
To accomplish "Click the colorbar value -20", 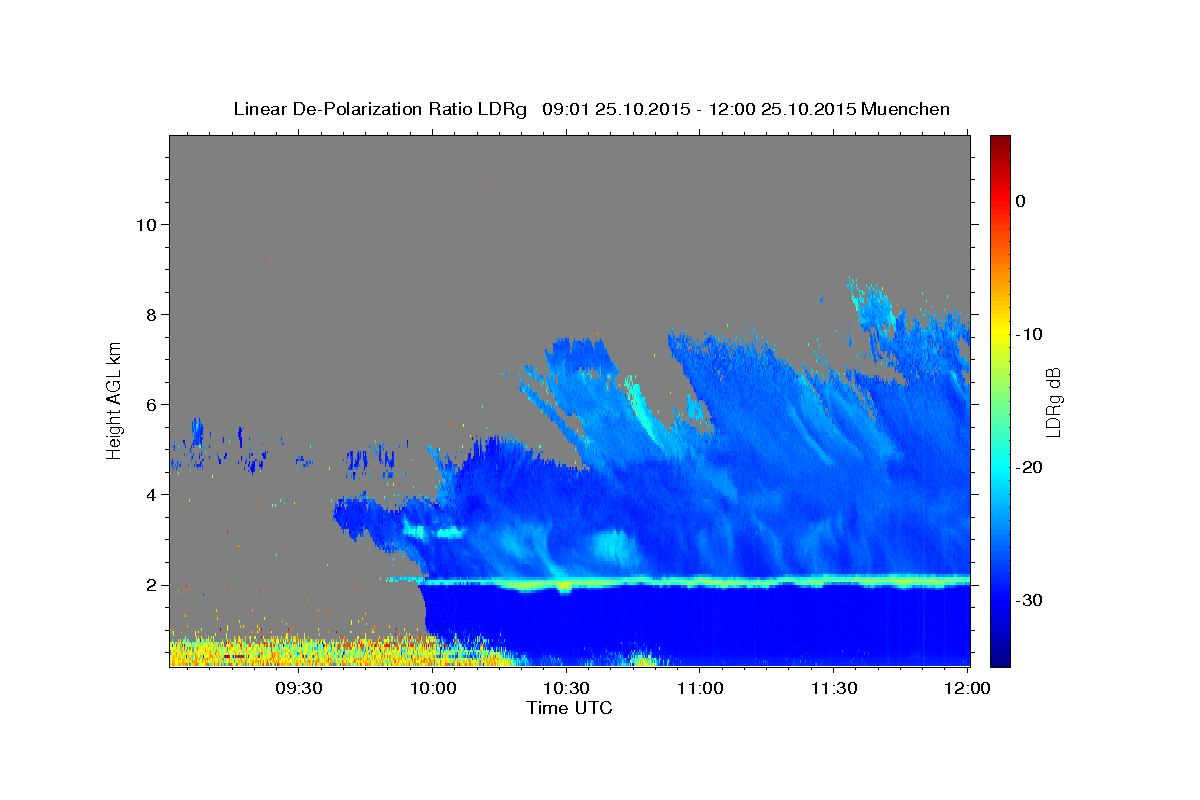I will (x=1029, y=467).
